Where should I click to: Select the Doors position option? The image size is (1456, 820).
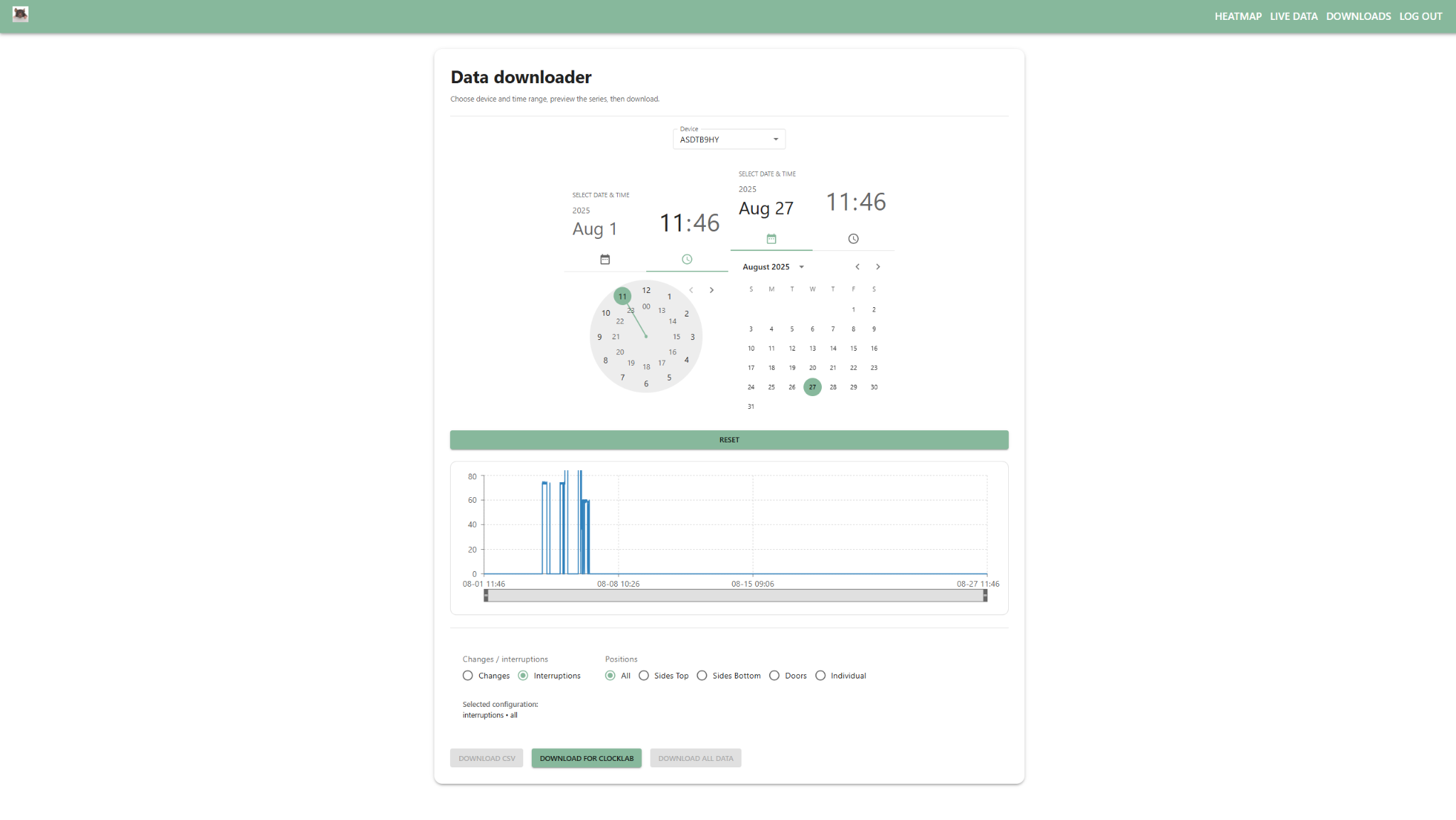[x=775, y=676]
